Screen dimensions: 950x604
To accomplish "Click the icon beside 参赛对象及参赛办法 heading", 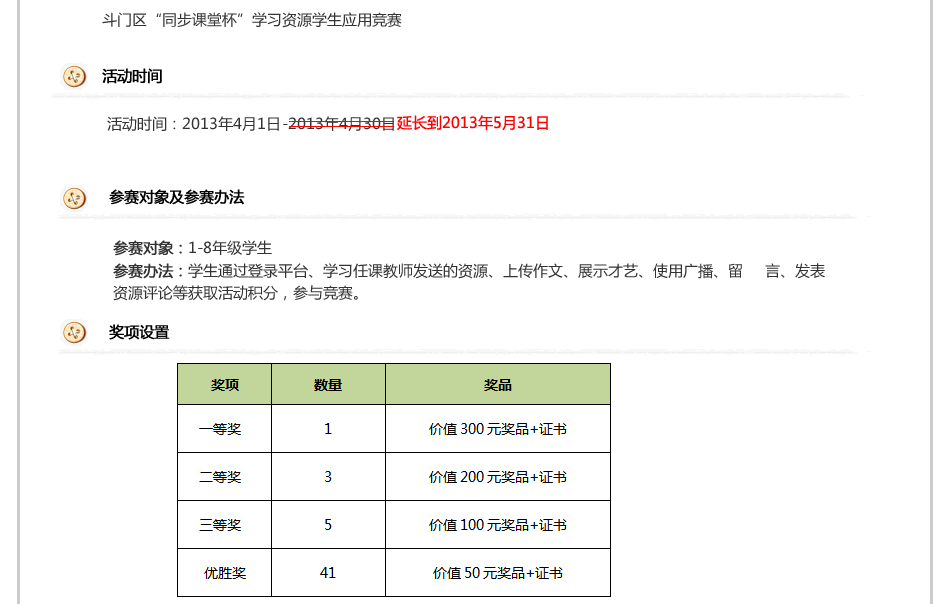I will click(x=74, y=198).
